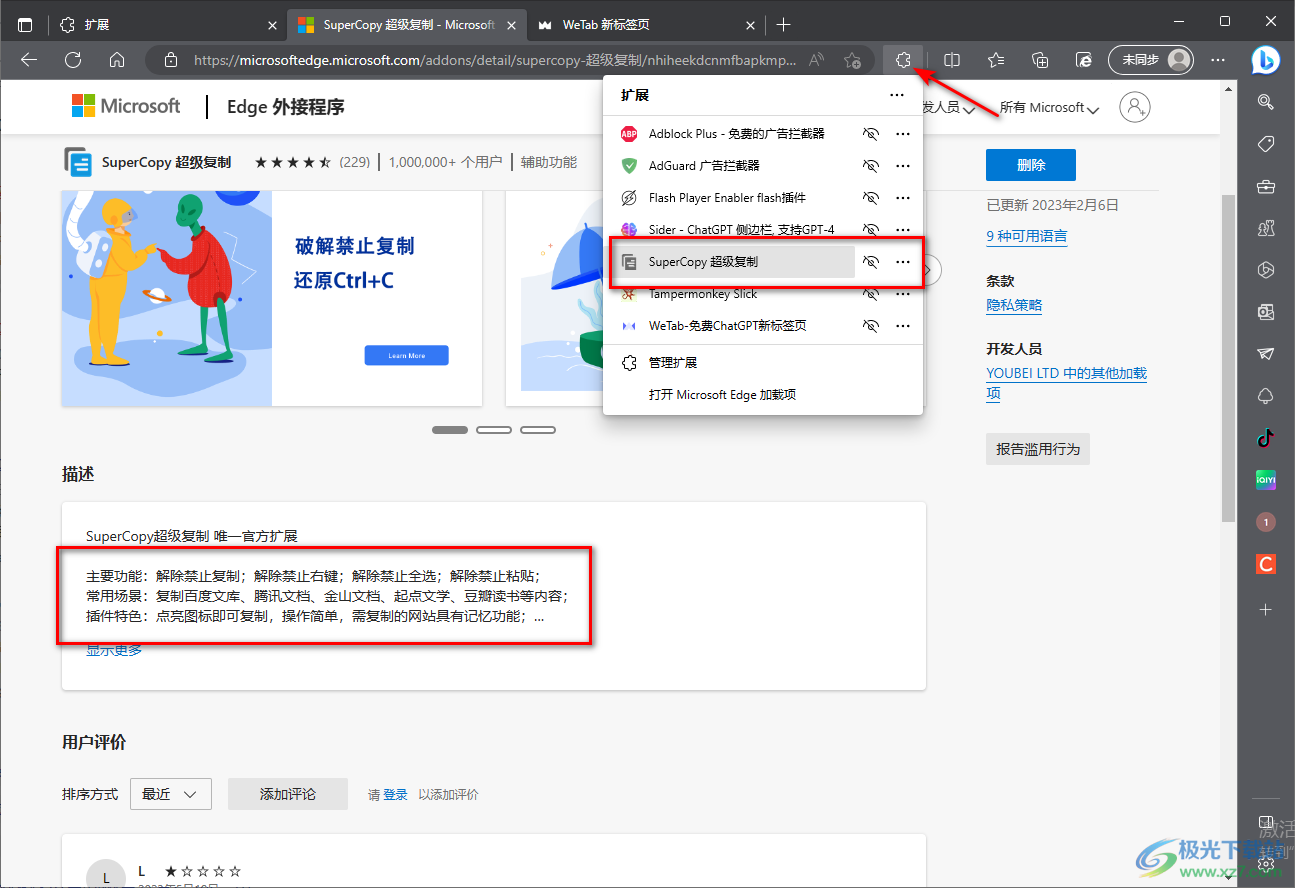Expand the 所有 Microsoft dropdown

pyautogui.click(x=1049, y=107)
